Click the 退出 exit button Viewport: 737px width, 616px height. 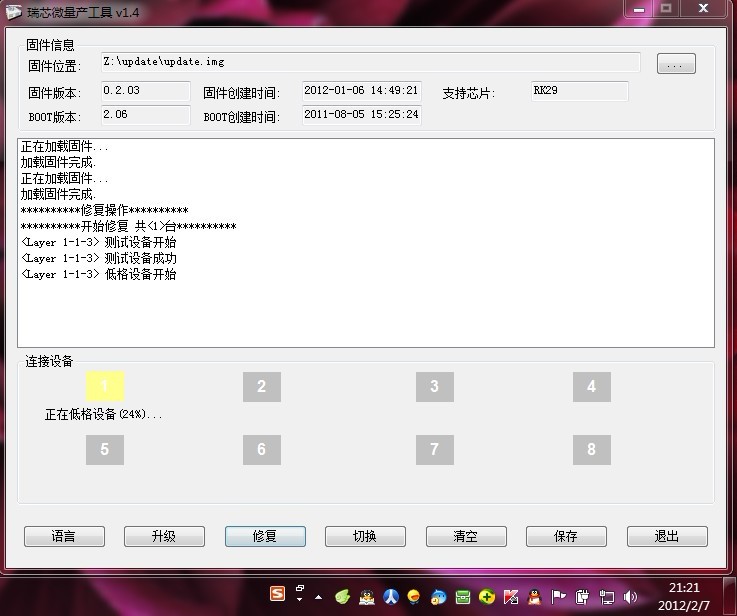[x=667, y=536]
